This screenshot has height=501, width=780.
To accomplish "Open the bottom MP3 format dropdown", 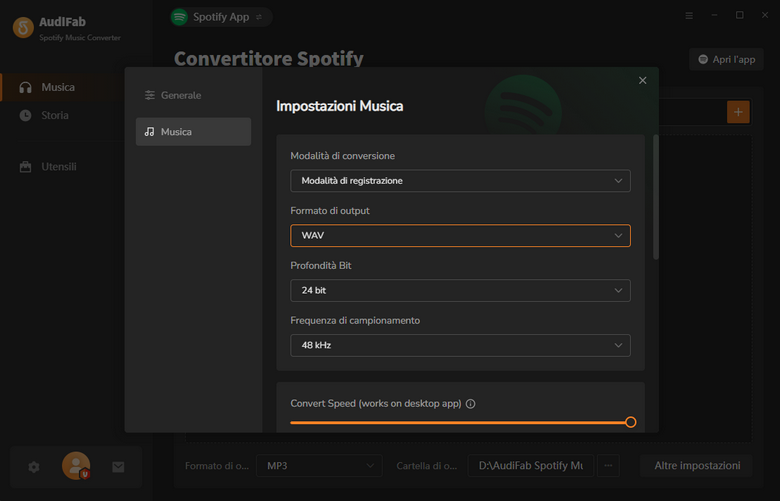I will (x=319, y=466).
